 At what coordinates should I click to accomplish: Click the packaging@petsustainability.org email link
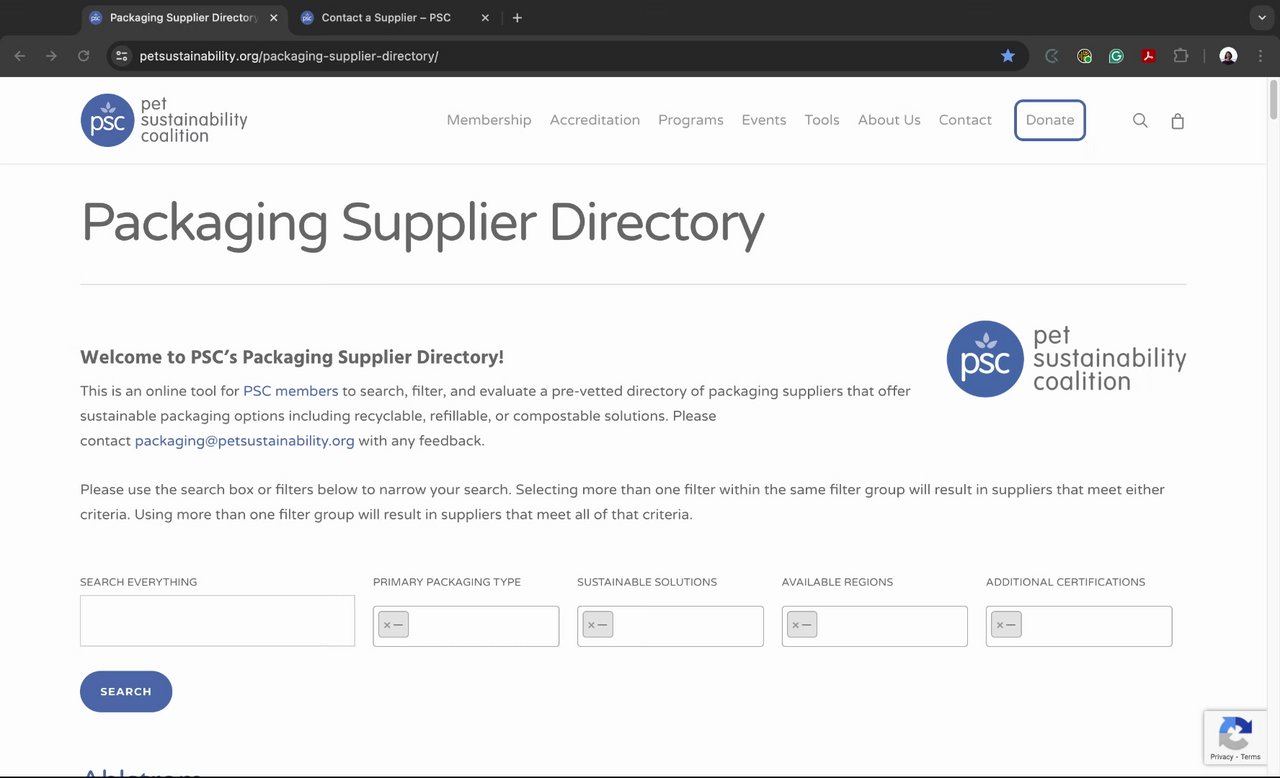[245, 441]
